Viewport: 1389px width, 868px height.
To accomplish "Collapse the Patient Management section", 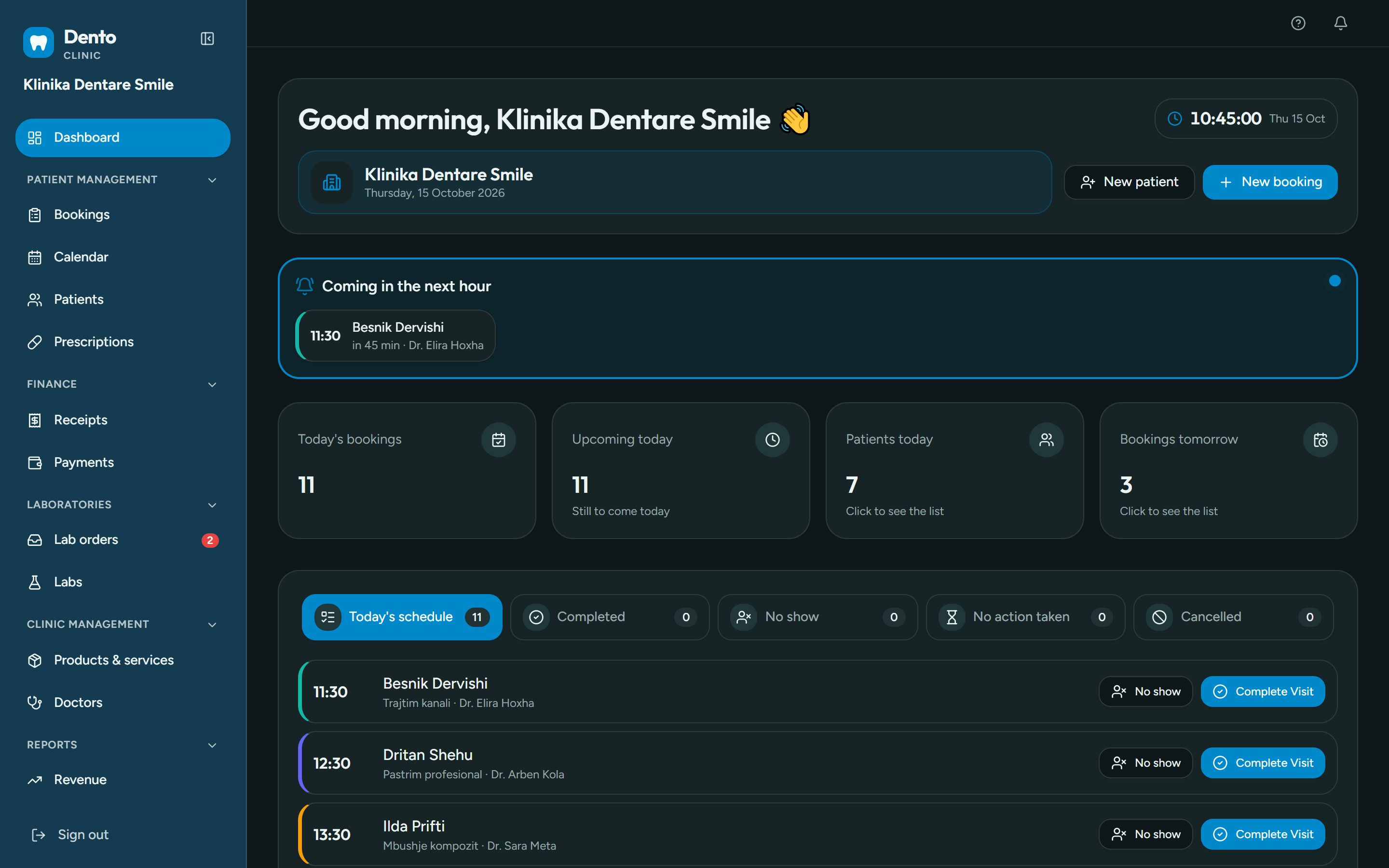I will tap(212, 180).
